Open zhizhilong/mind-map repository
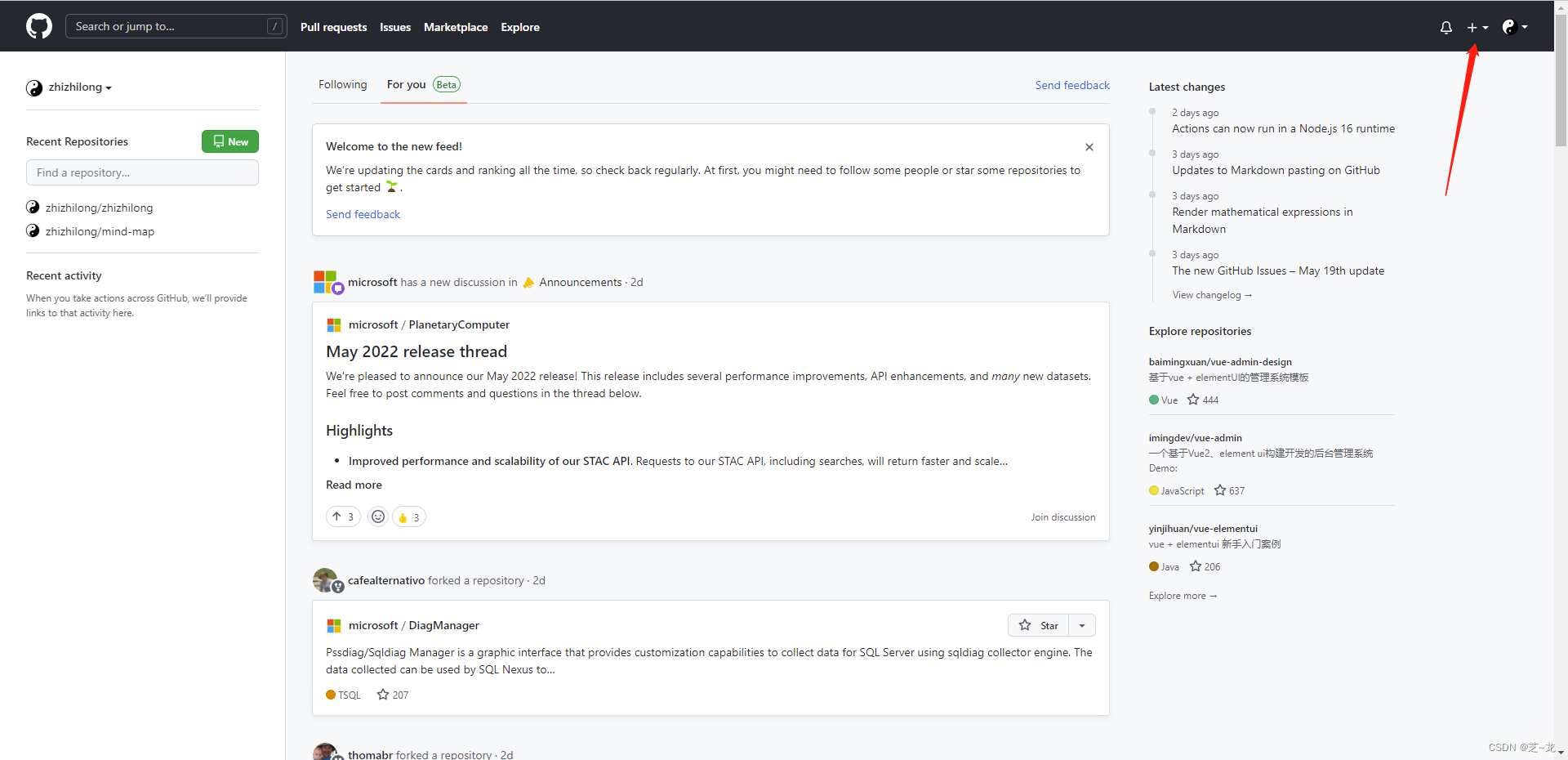The height and width of the screenshot is (760, 1568). [100, 231]
